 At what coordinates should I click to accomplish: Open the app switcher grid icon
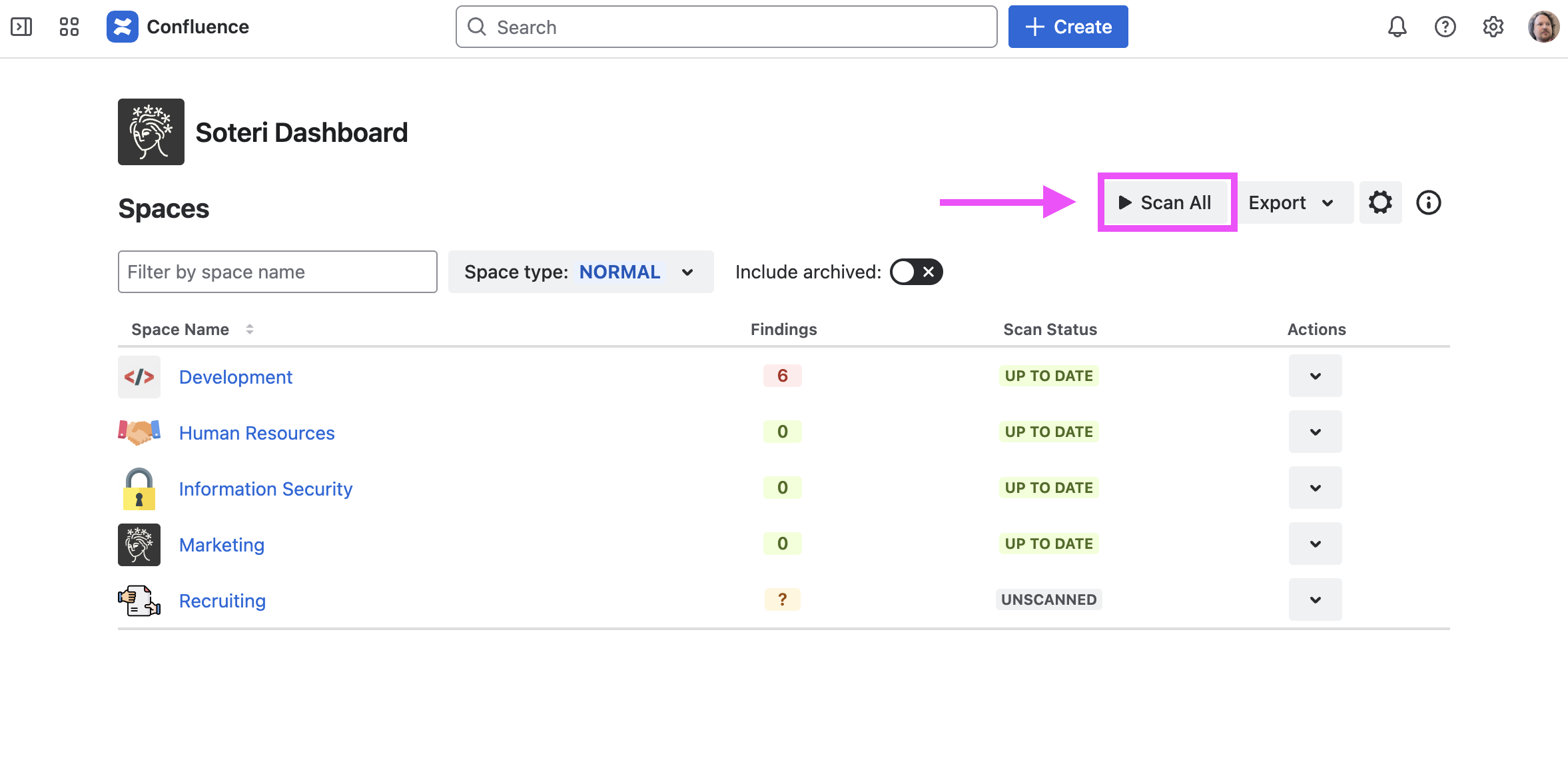tap(69, 27)
